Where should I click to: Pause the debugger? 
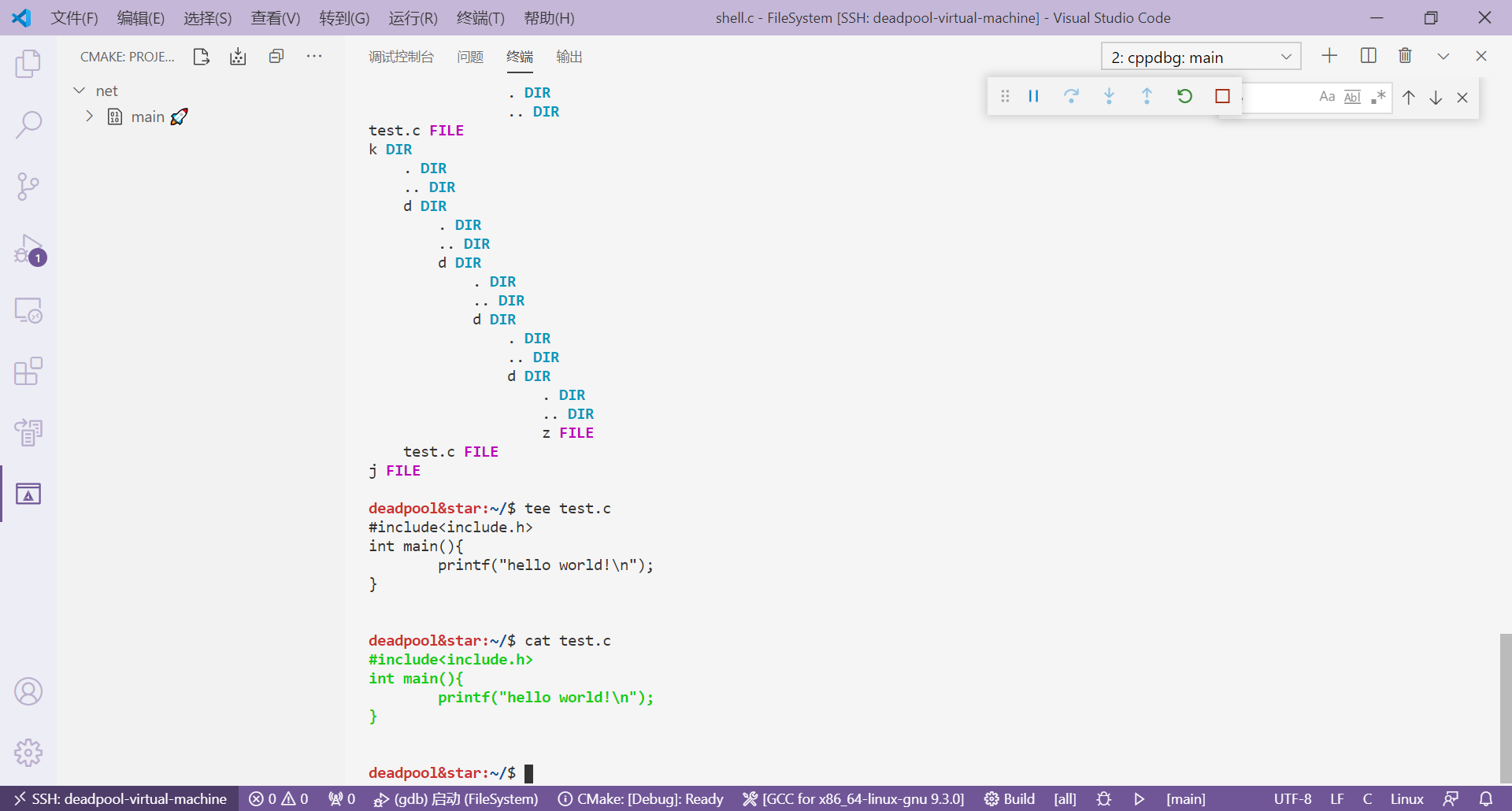[x=1034, y=96]
